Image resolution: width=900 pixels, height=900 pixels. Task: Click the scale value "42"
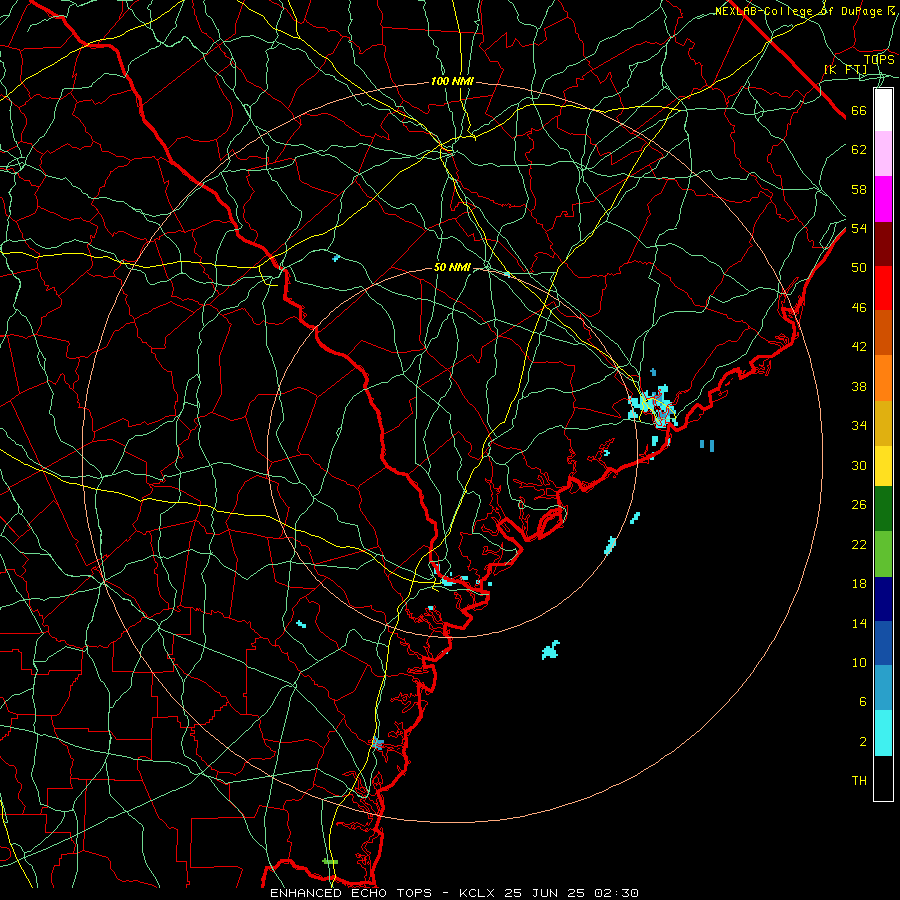point(859,347)
